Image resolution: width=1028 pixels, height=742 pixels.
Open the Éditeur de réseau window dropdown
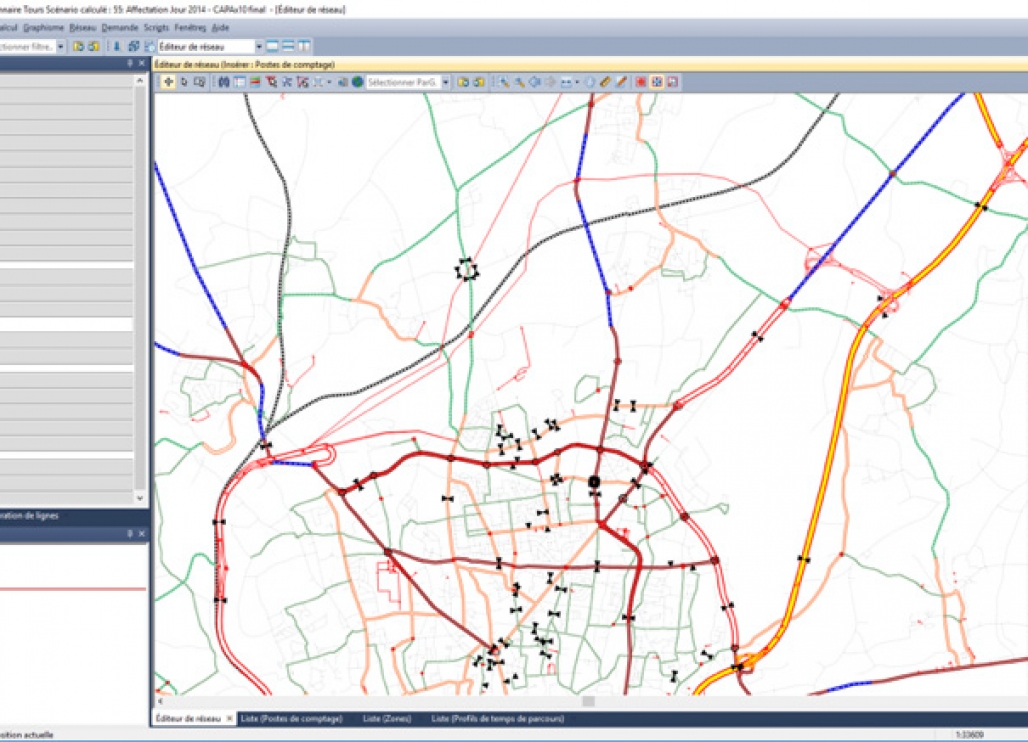(259, 46)
